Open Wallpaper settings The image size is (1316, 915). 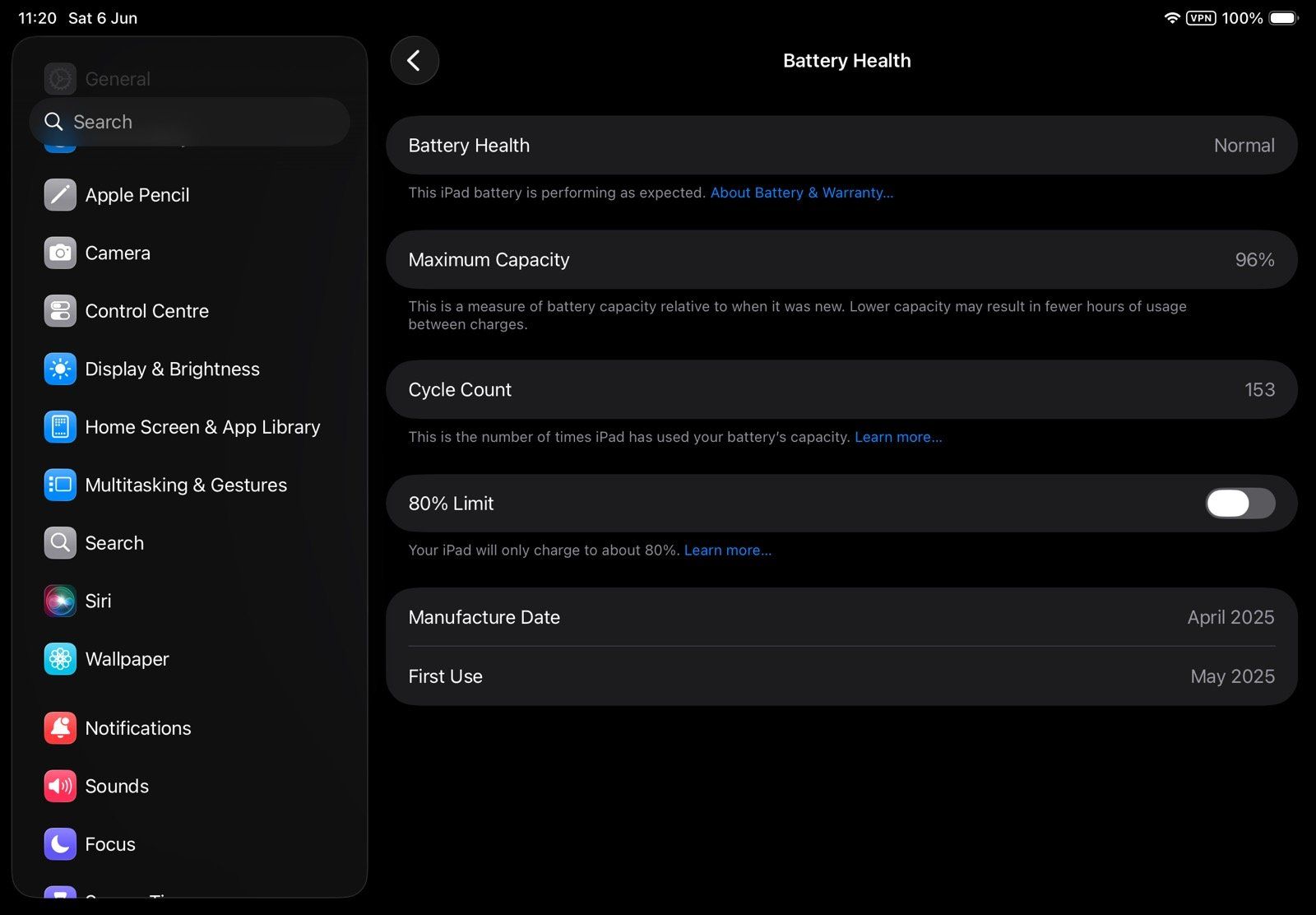(x=189, y=659)
